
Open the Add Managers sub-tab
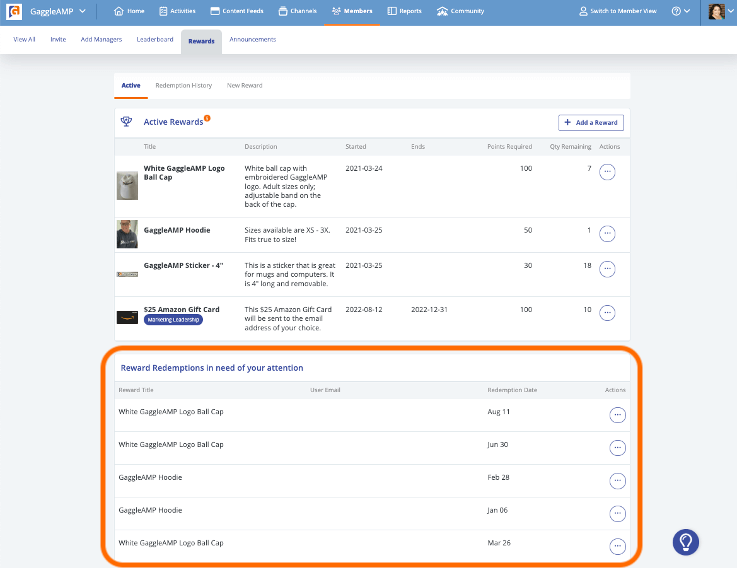(x=101, y=39)
